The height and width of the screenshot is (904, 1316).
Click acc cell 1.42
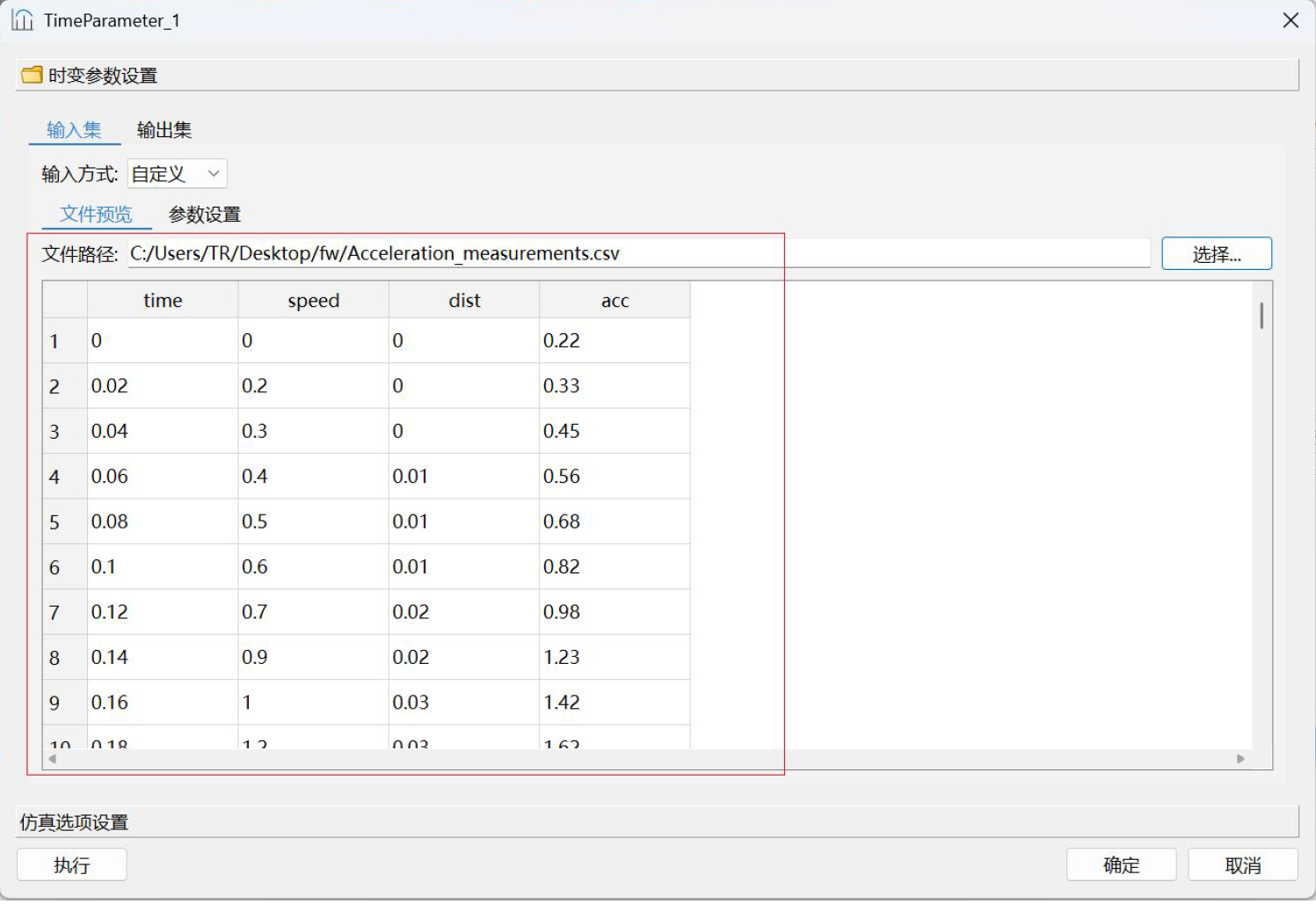click(x=614, y=703)
